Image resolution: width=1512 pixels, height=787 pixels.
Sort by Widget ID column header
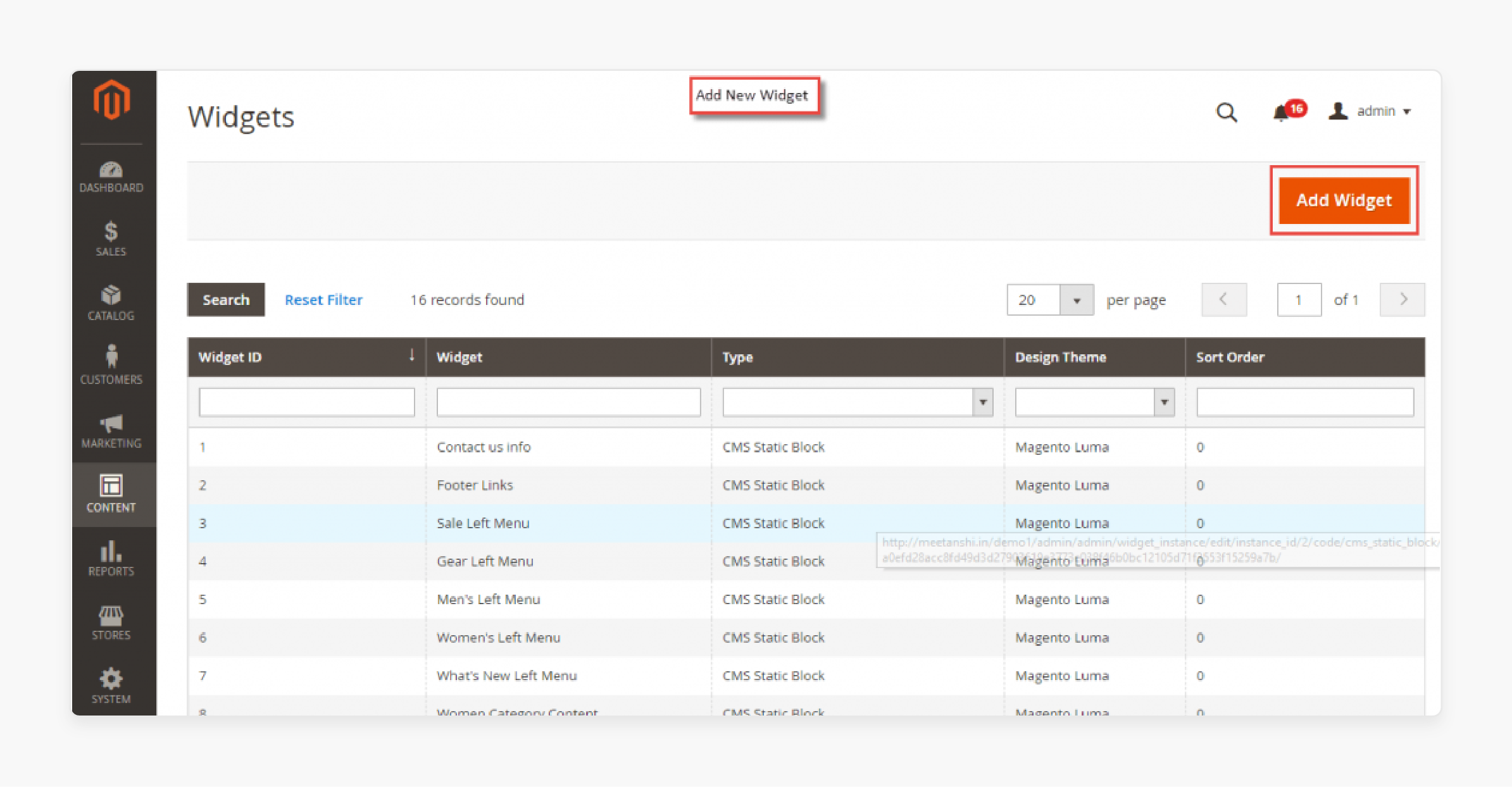coord(306,357)
